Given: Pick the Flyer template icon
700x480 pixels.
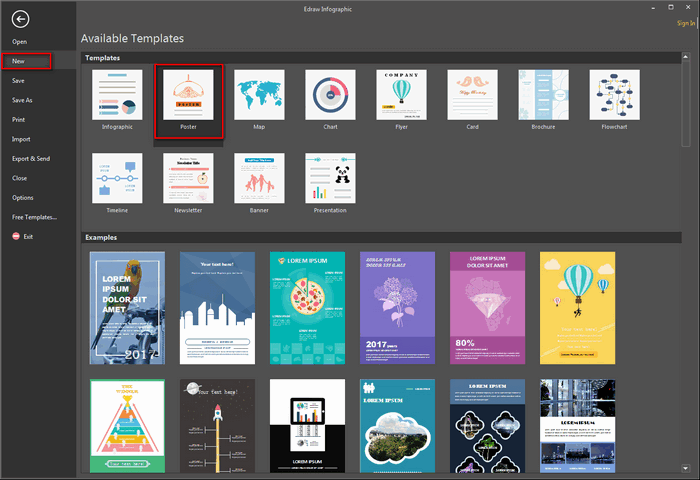Looking at the screenshot, I should point(401,95).
